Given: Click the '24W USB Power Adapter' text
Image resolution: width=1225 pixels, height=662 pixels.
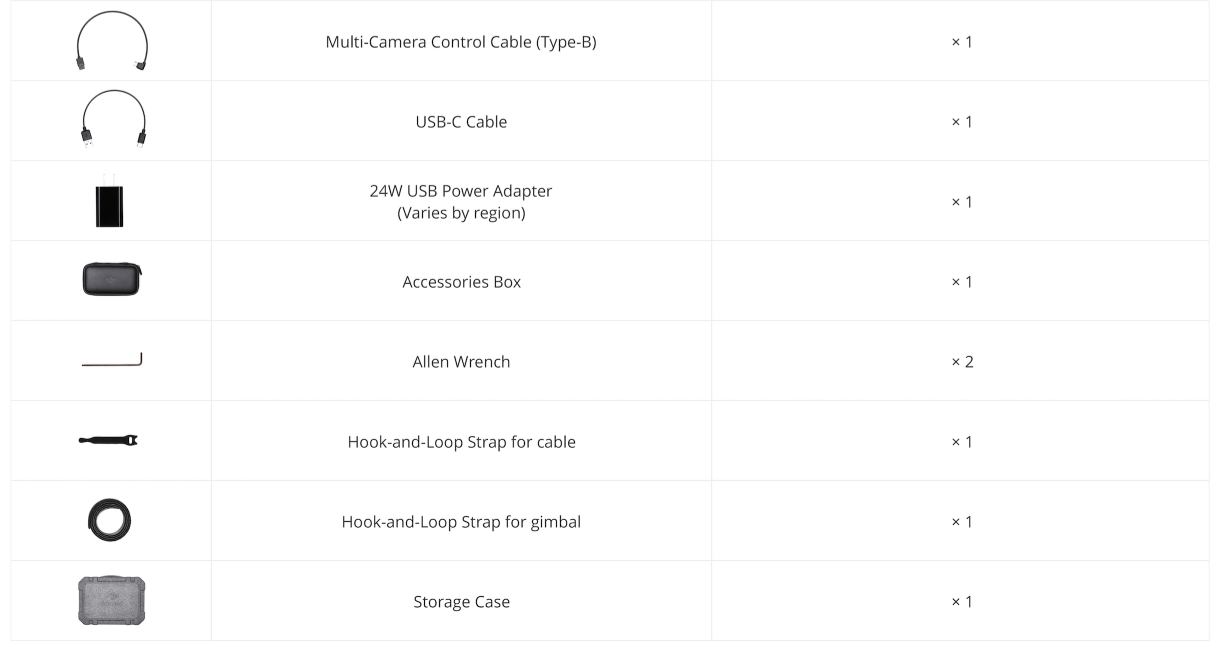Looking at the screenshot, I should tap(461, 191).
